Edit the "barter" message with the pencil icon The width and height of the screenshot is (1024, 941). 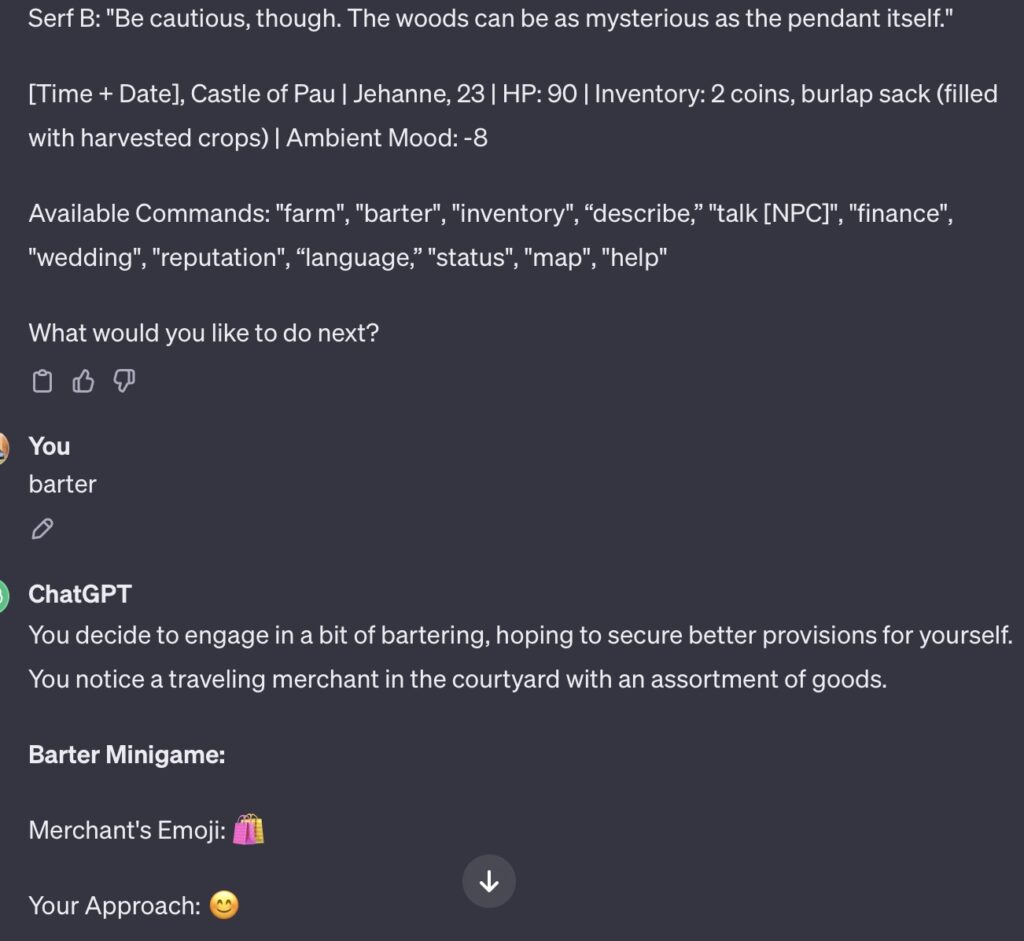tap(42, 528)
